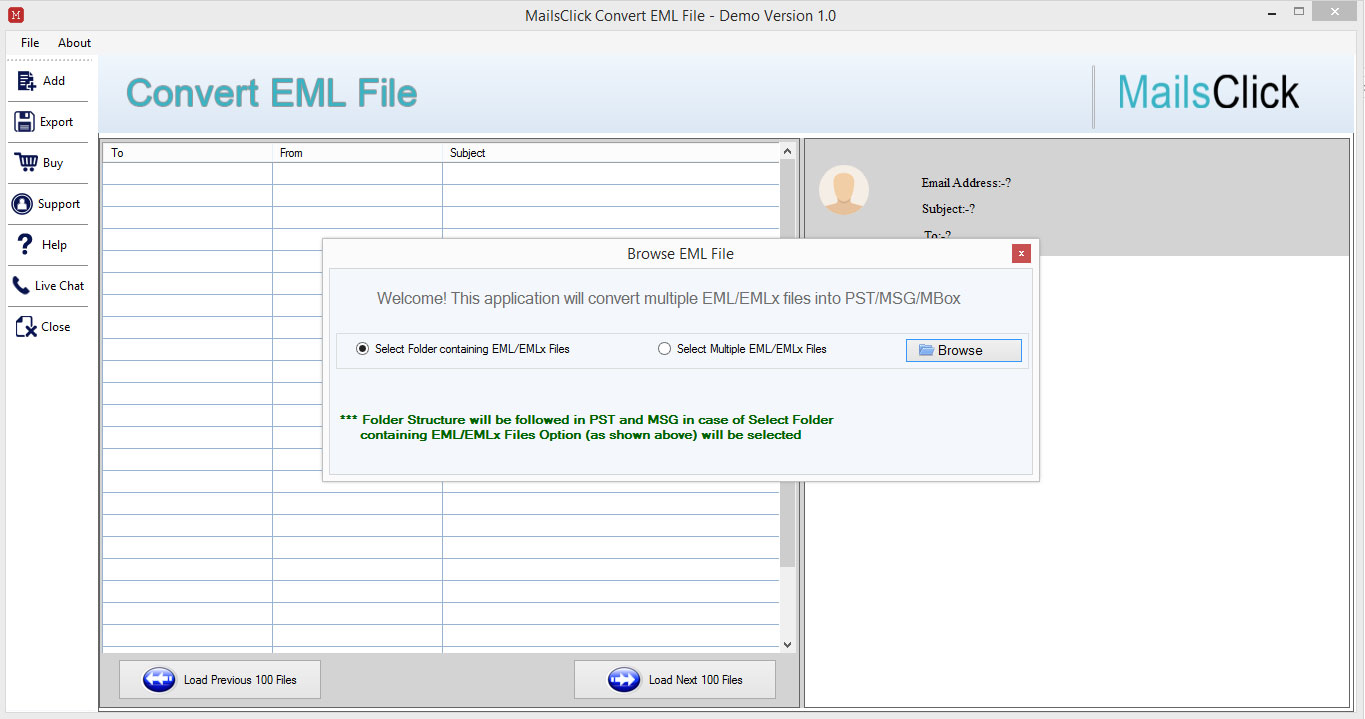This screenshot has width=1365, height=719.
Task: Load Previous 100 Files
Action: coord(220,680)
